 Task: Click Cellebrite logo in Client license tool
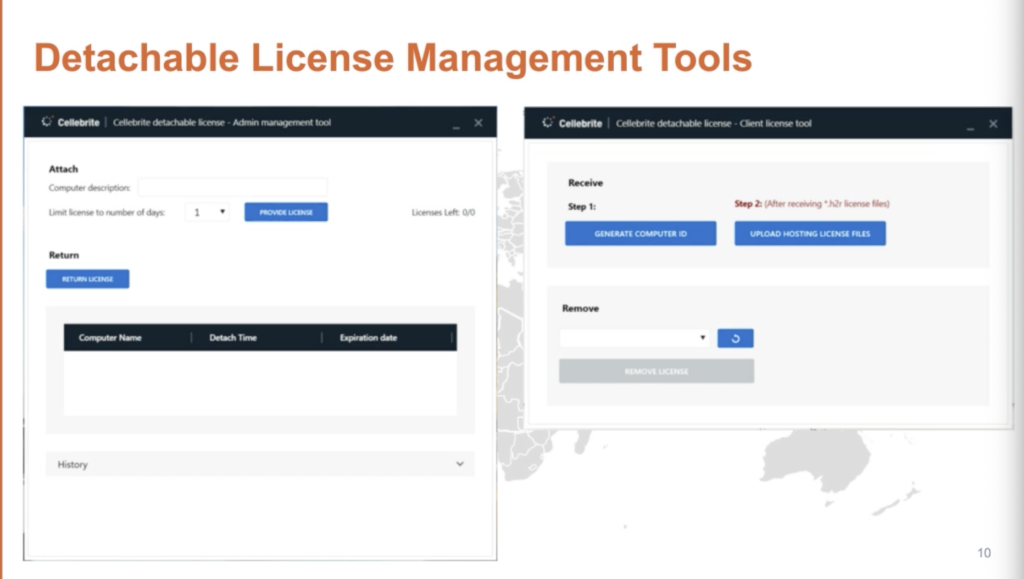[572, 123]
